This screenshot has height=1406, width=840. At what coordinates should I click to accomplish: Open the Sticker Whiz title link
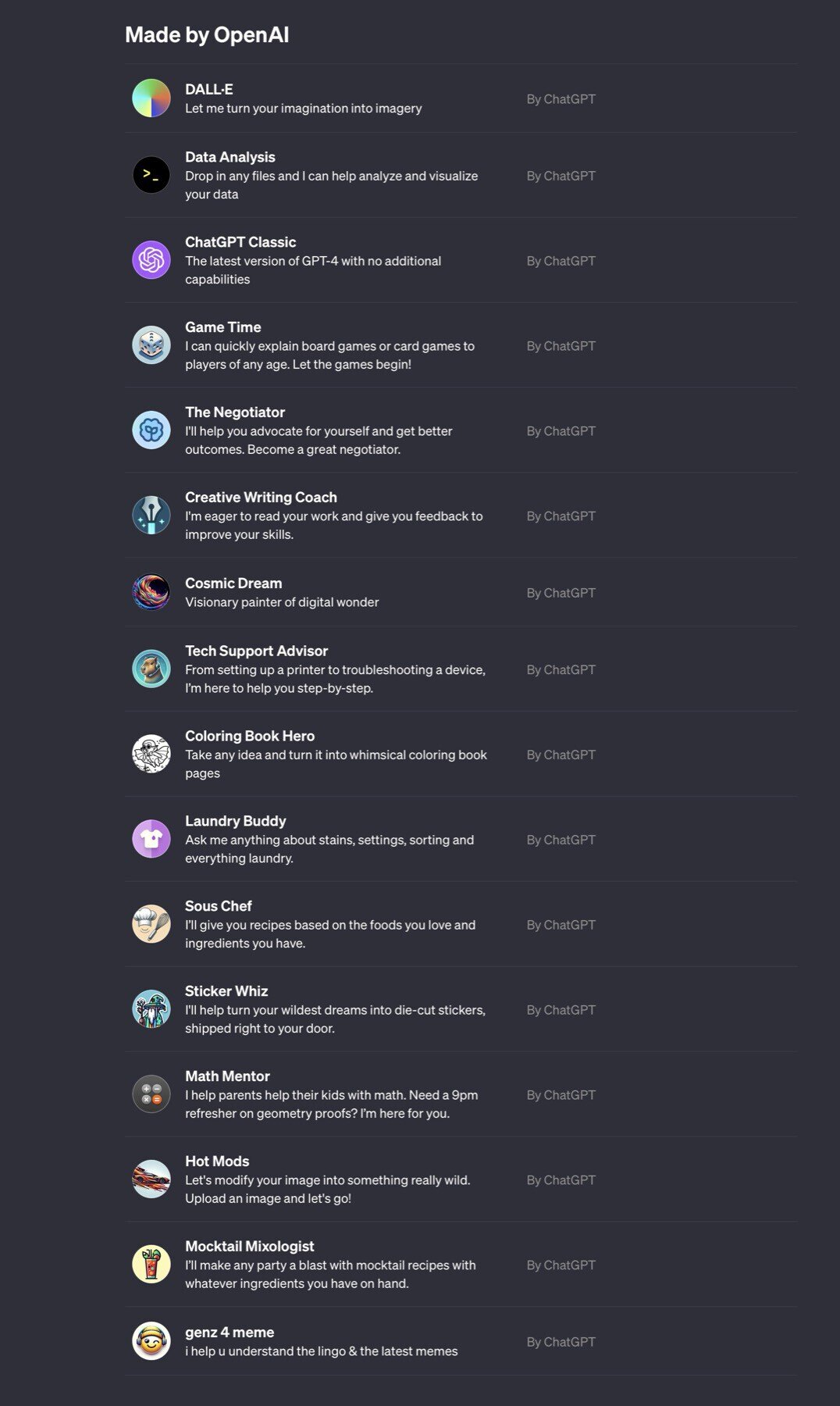coord(226,991)
